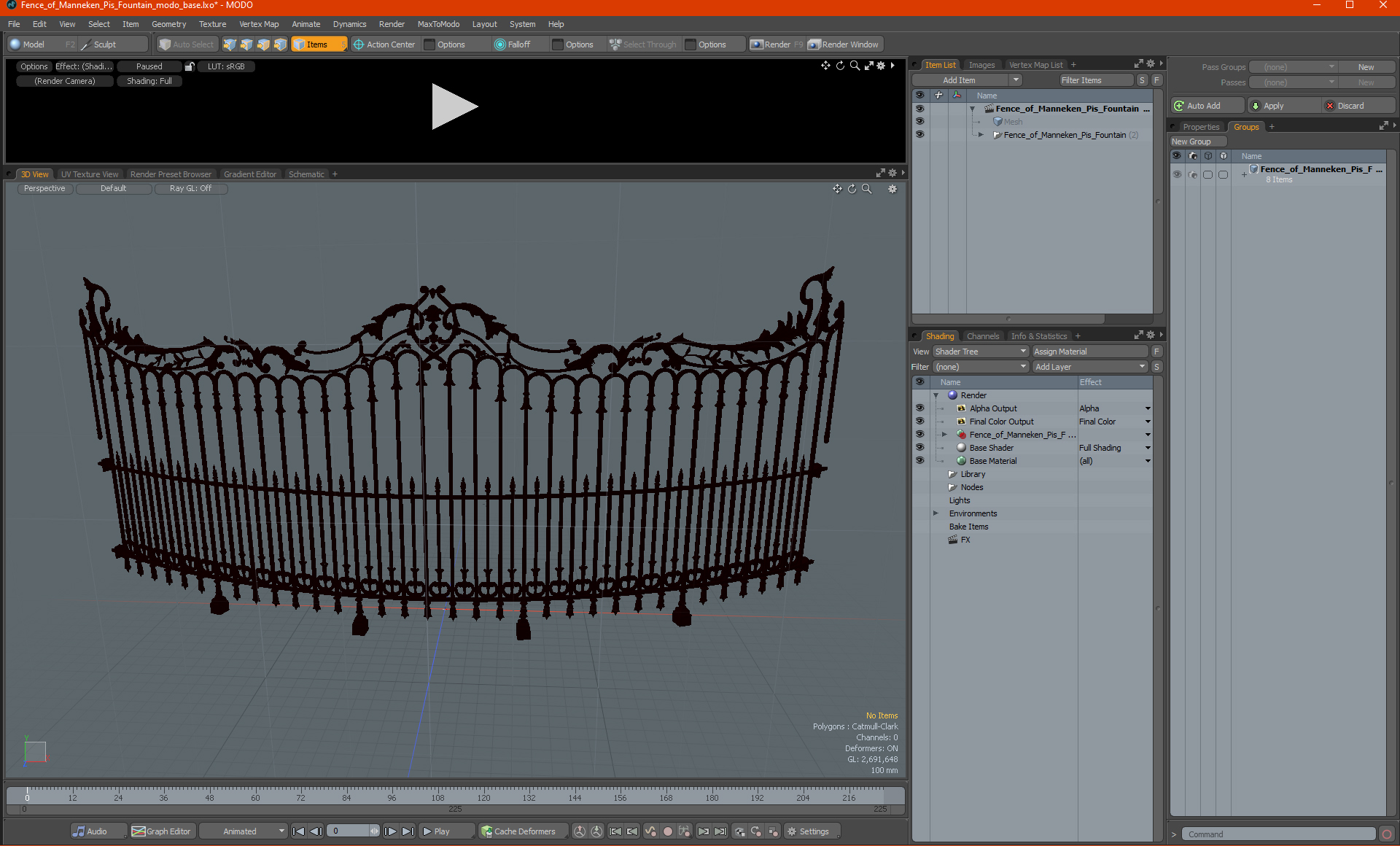Click the lock icon in render preview
The height and width of the screenshot is (846, 1400).
coord(190,66)
